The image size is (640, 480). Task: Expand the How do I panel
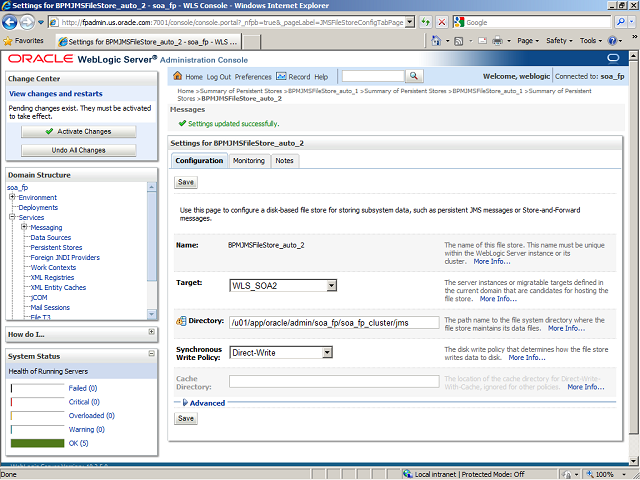coord(150,333)
